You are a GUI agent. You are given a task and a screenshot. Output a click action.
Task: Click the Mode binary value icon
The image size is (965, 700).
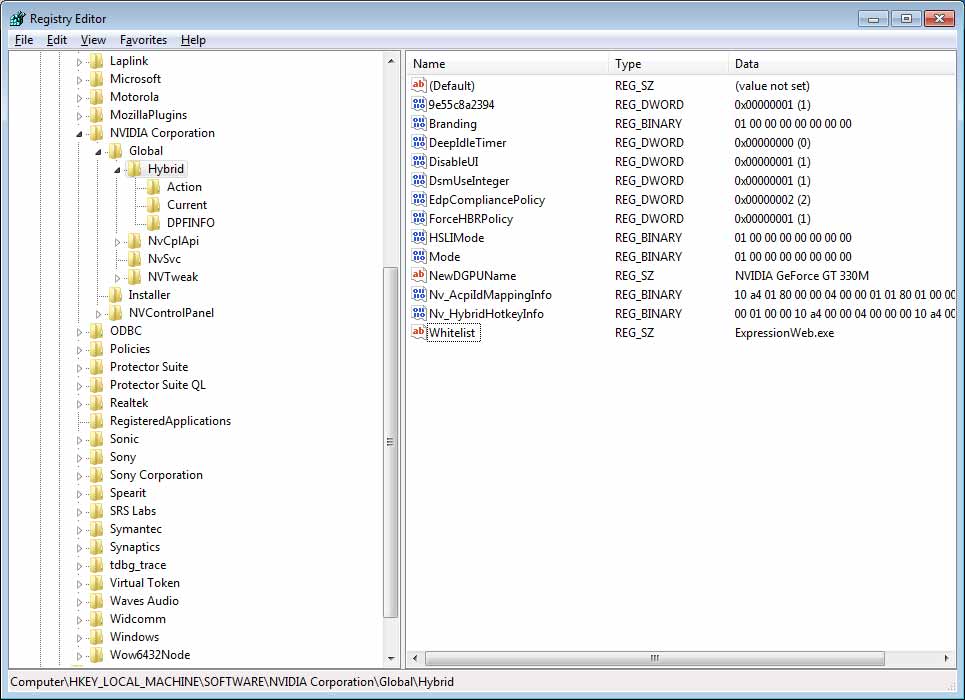[x=418, y=257]
